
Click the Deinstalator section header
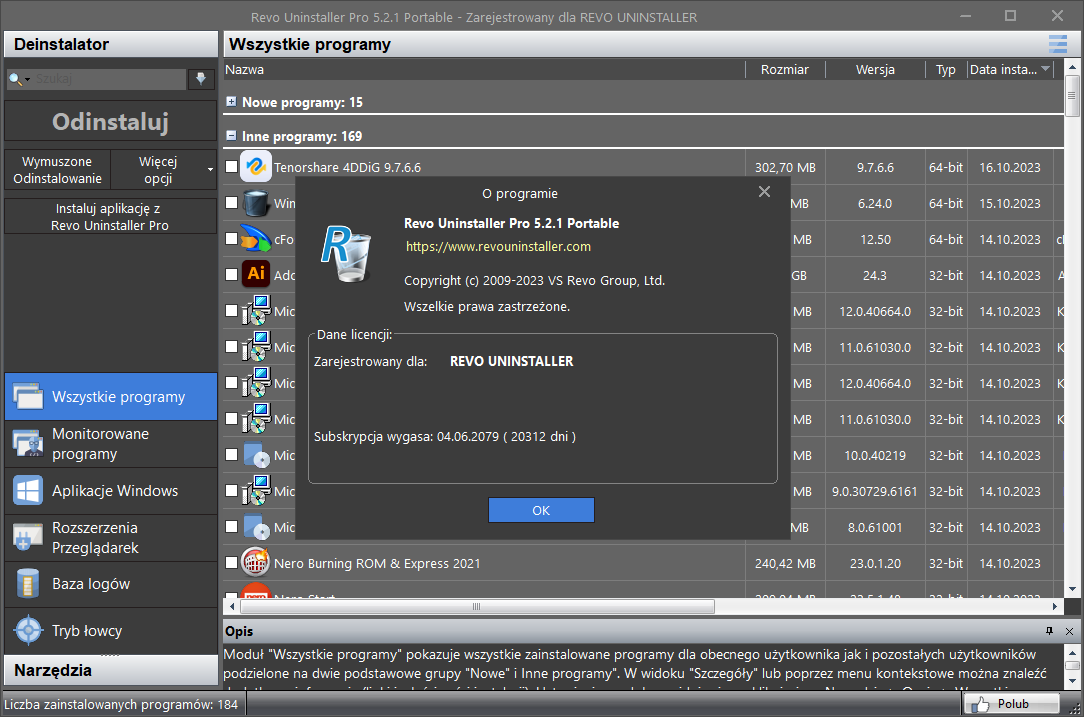(x=111, y=44)
